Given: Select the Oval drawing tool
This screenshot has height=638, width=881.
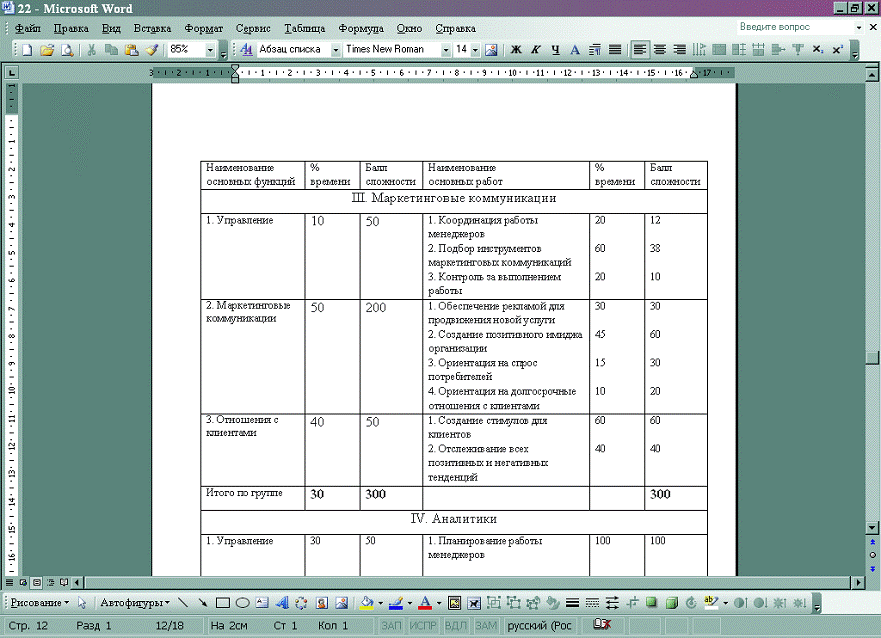Looking at the screenshot, I should [242, 603].
